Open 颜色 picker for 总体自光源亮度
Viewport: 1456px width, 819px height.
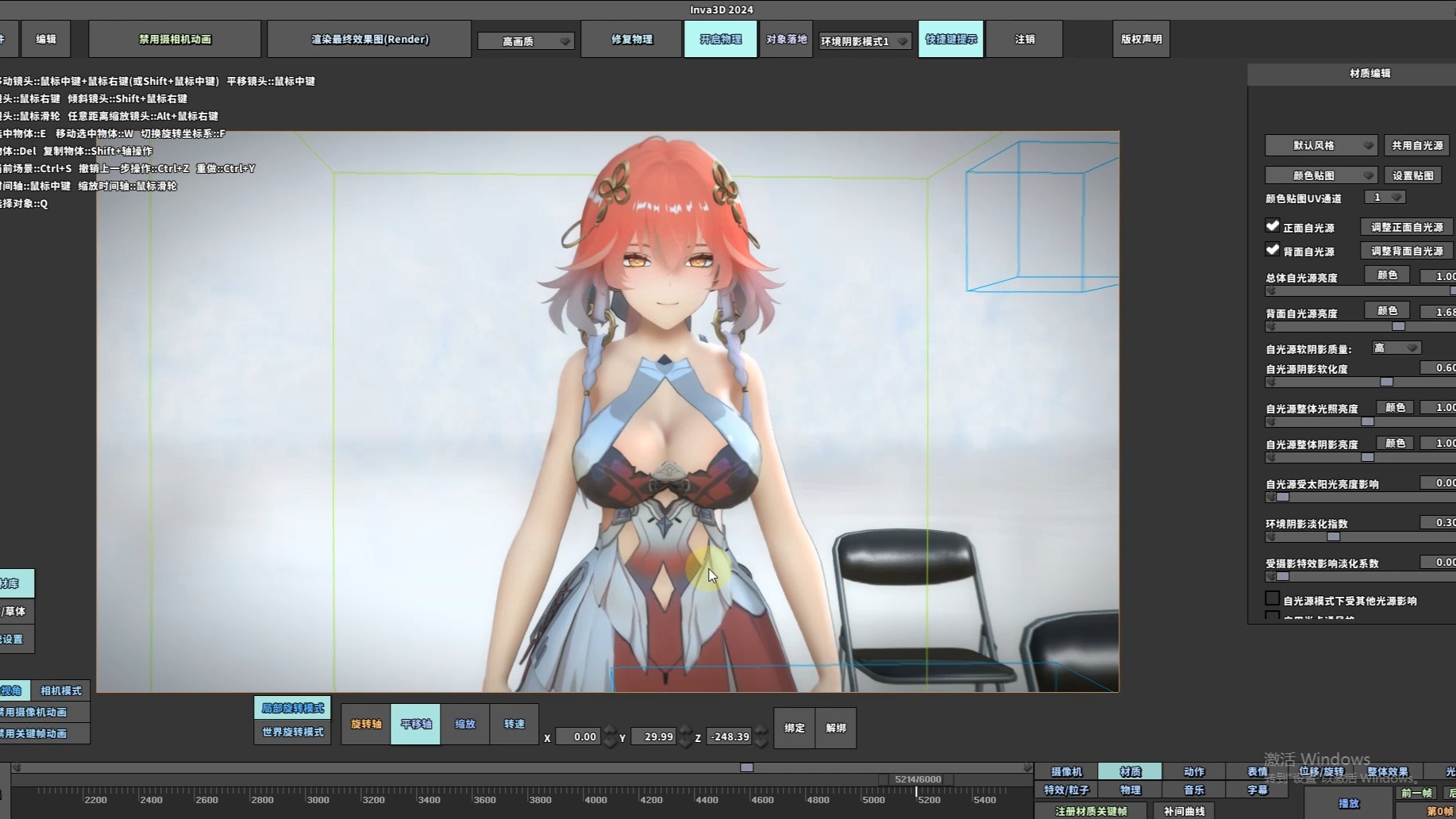[1387, 275]
